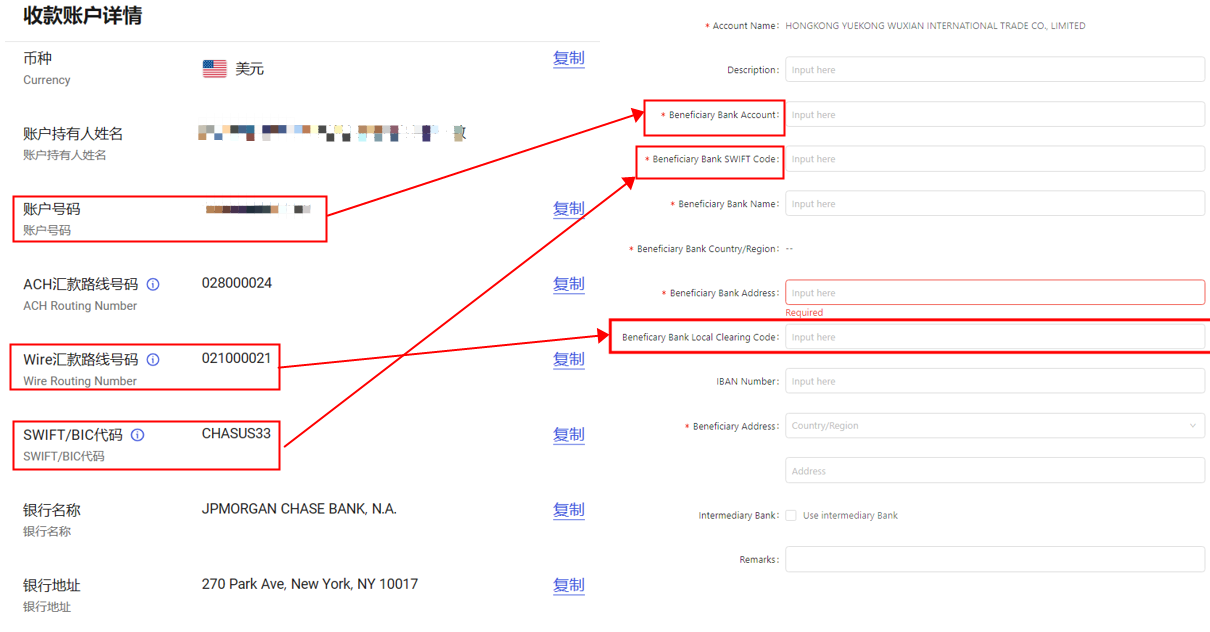Image resolution: width=1210 pixels, height=632 pixels.
Task: Click the required Beneficiary Bank Address field
Action: tap(994, 293)
